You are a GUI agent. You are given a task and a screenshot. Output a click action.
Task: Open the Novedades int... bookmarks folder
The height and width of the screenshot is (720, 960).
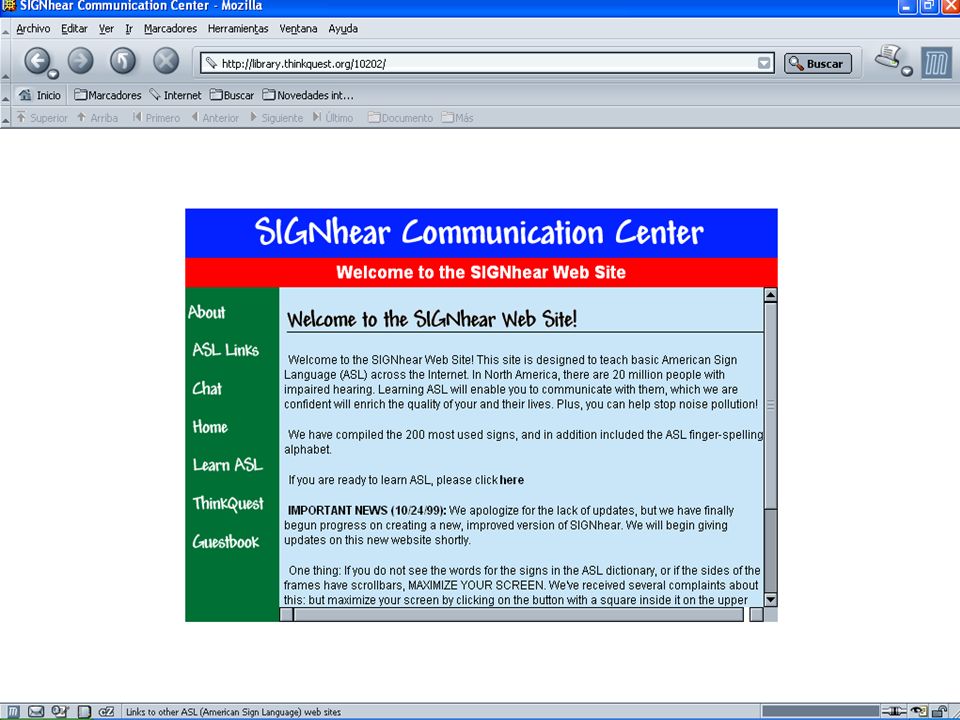coord(308,96)
